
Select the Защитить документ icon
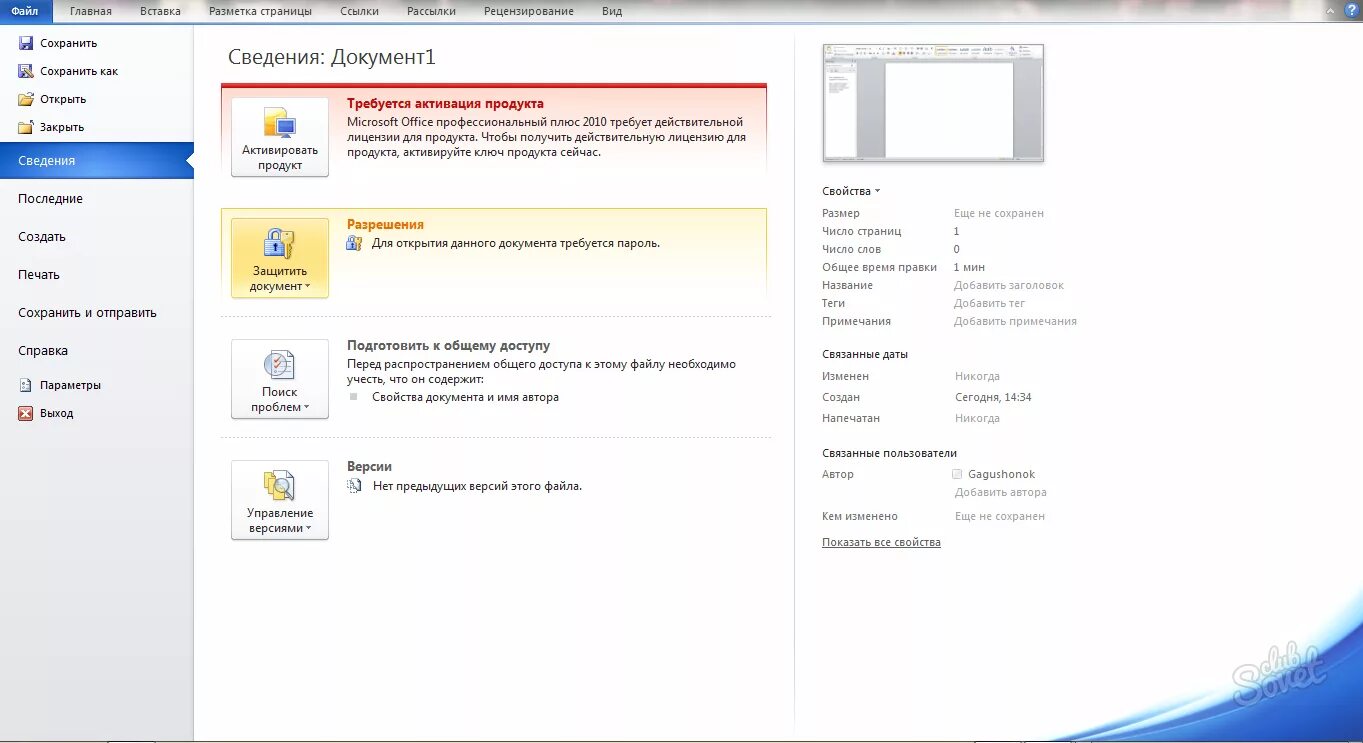[x=278, y=245]
